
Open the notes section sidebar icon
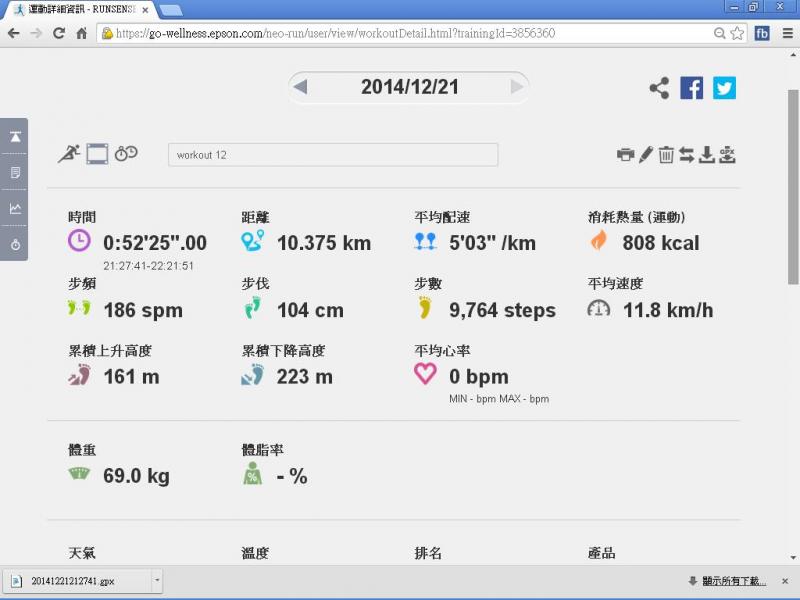pyautogui.click(x=15, y=172)
